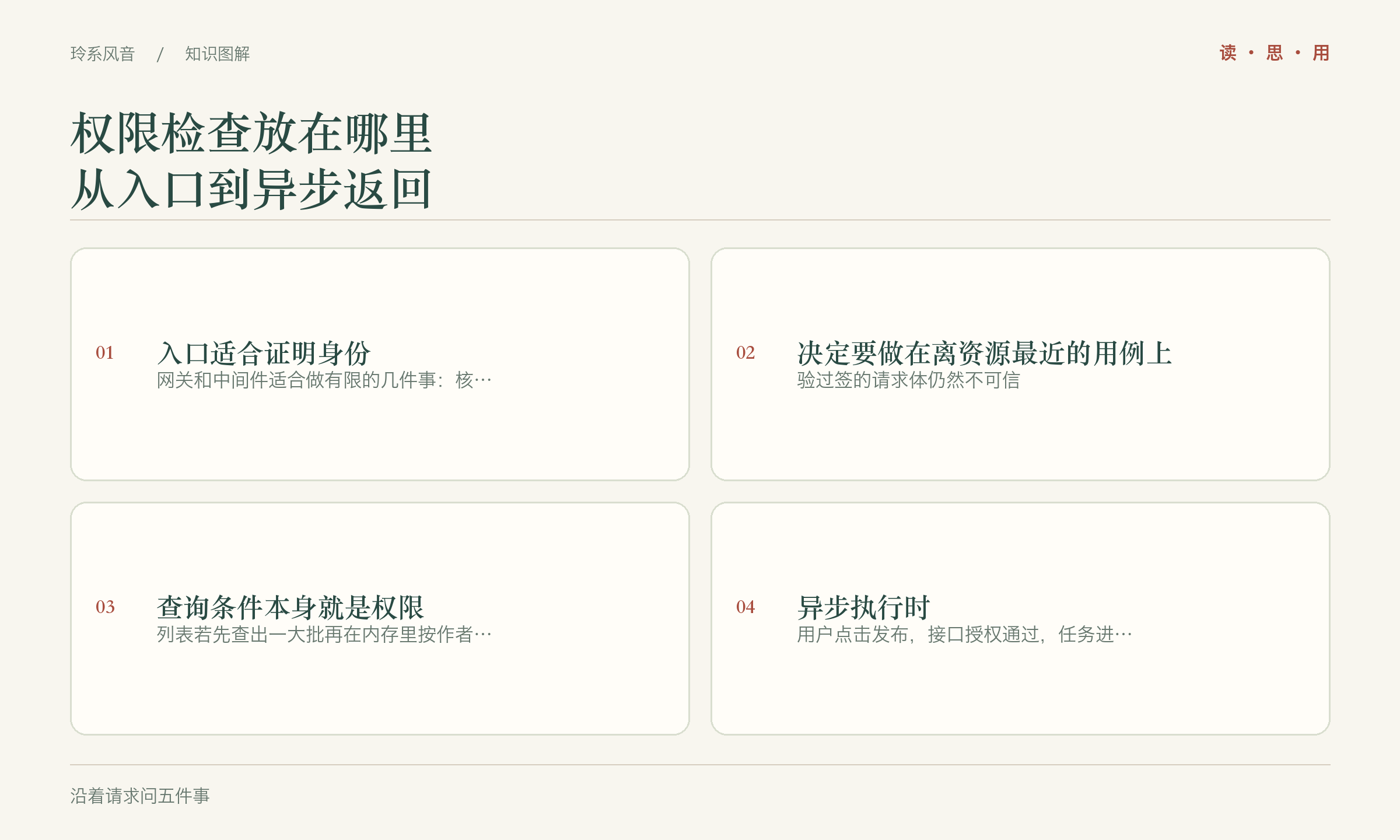Click the 玲系风音 header label

coord(103,54)
